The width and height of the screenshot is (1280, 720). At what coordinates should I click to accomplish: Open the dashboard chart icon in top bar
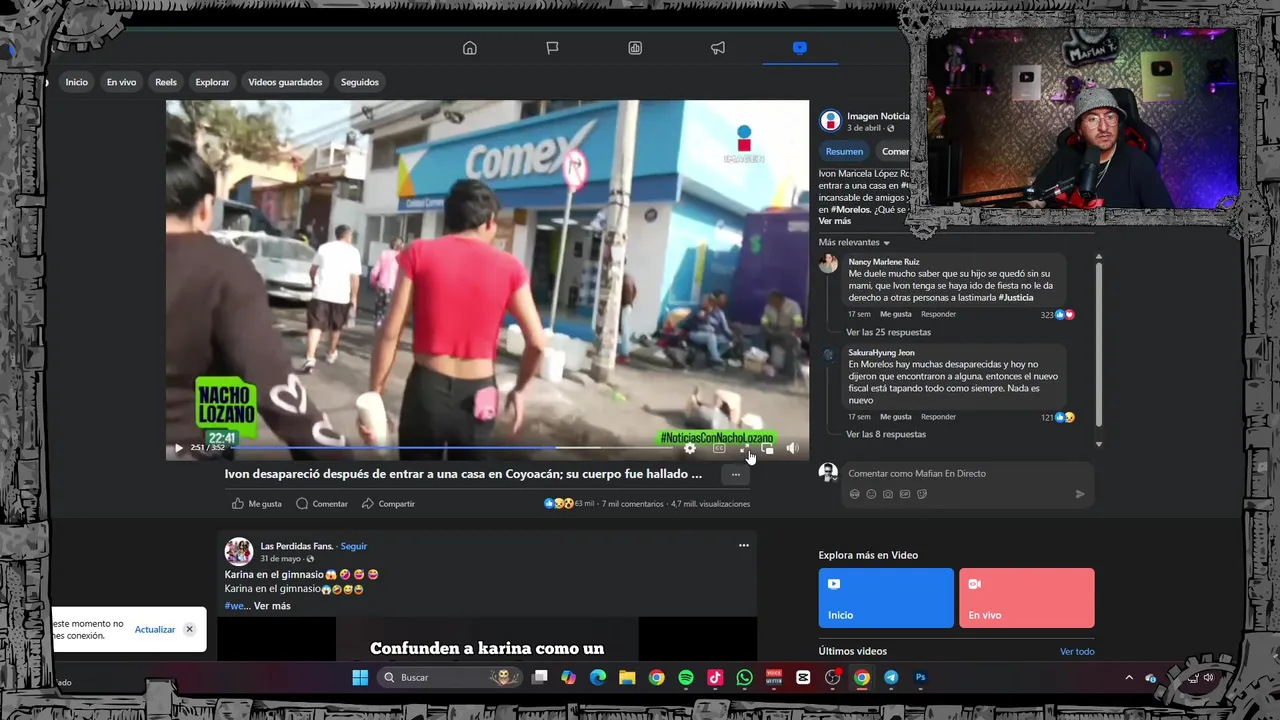coord(635,48)
